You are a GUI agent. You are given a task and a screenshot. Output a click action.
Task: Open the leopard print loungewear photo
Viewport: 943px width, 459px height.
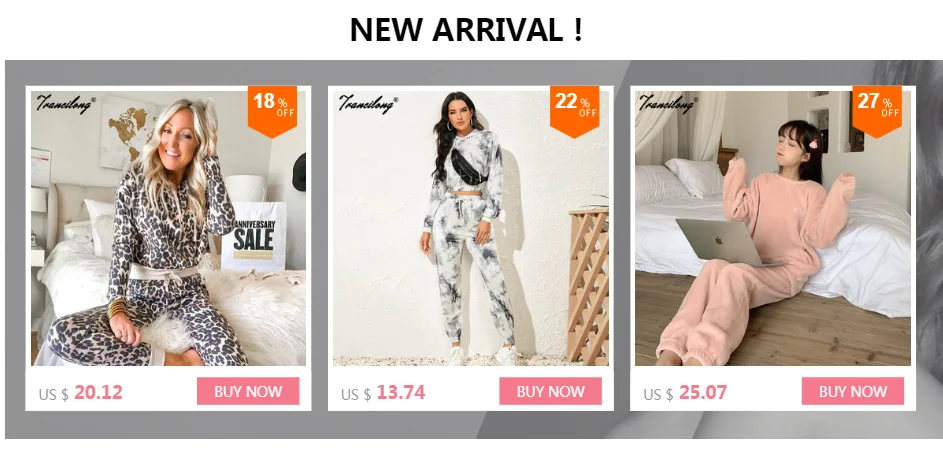click(168, 229)
